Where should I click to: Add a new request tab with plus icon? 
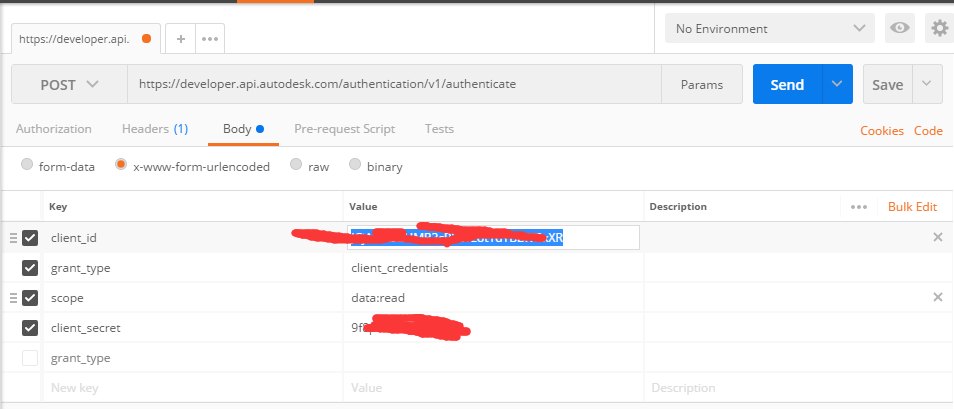[180, 39]
